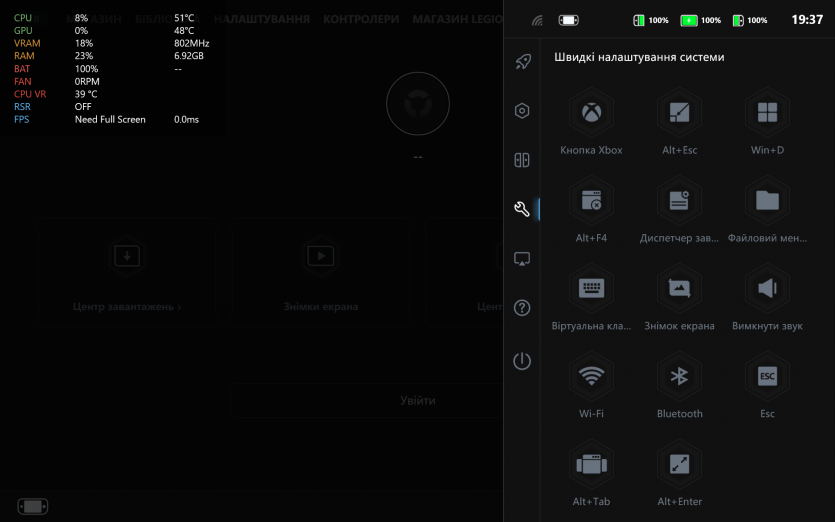
Task: Open the display settings sidebar icon
Action: [522, 259]
